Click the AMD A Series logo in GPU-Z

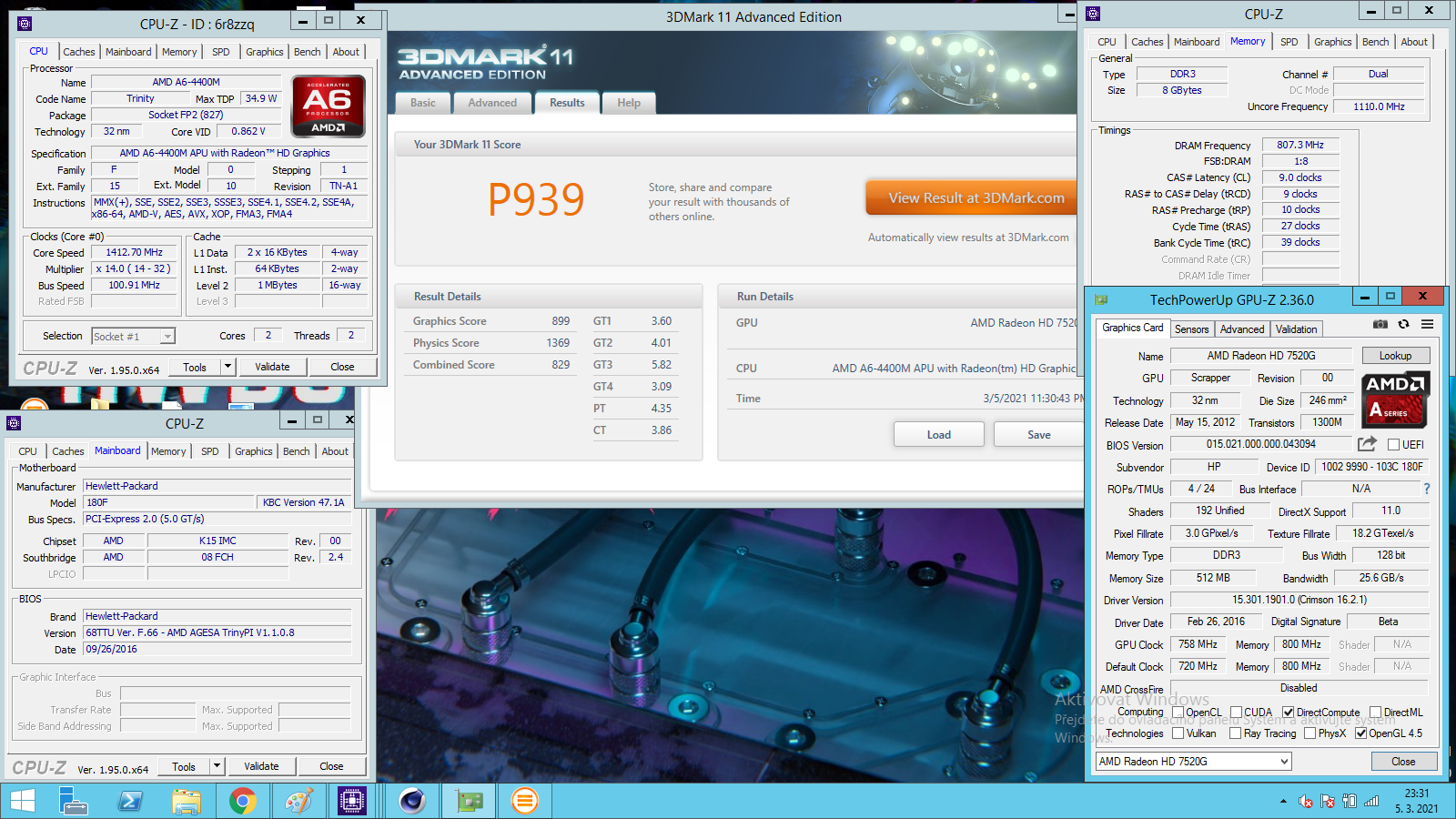click(1395, 399)
